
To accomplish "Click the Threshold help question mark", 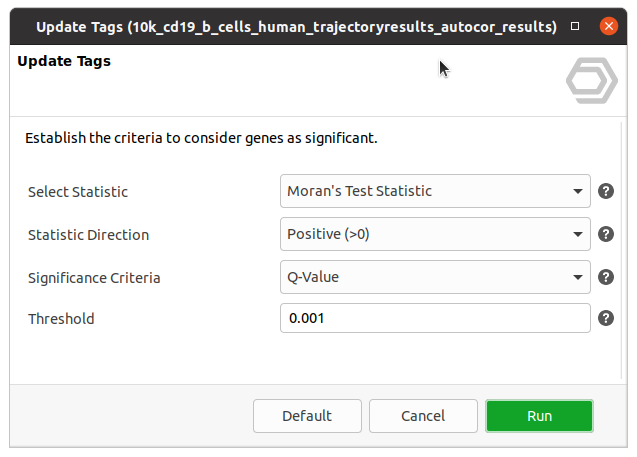I will tap(605, 319).
